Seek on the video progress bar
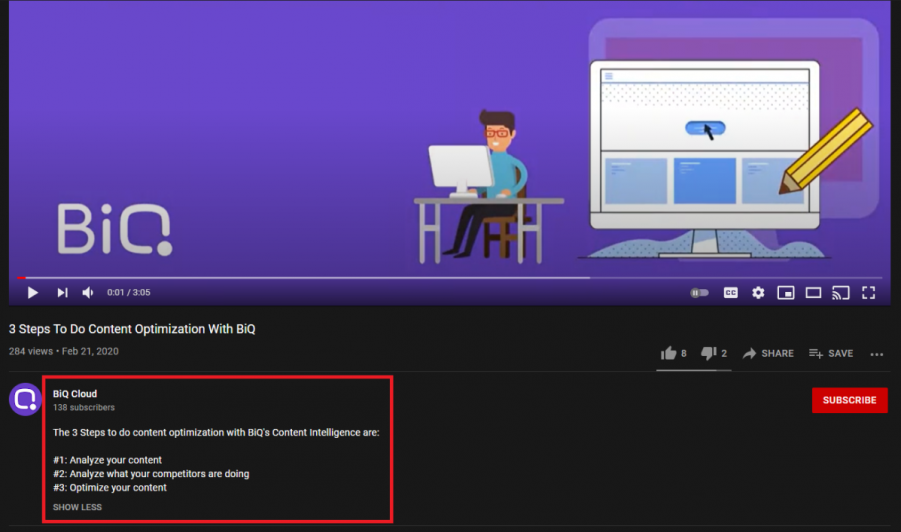This screenshot has height=532, width=901. click(449, 277)
